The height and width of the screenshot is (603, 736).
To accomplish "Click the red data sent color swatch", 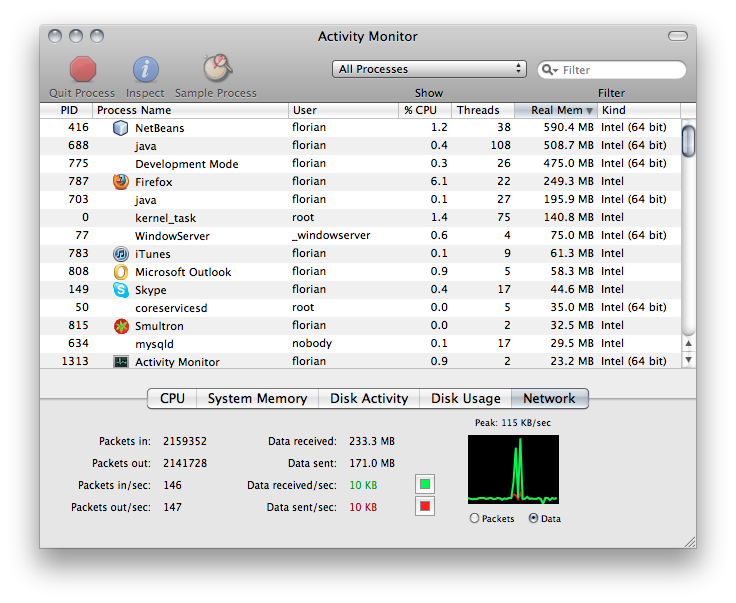I will (x=425, y=507).
